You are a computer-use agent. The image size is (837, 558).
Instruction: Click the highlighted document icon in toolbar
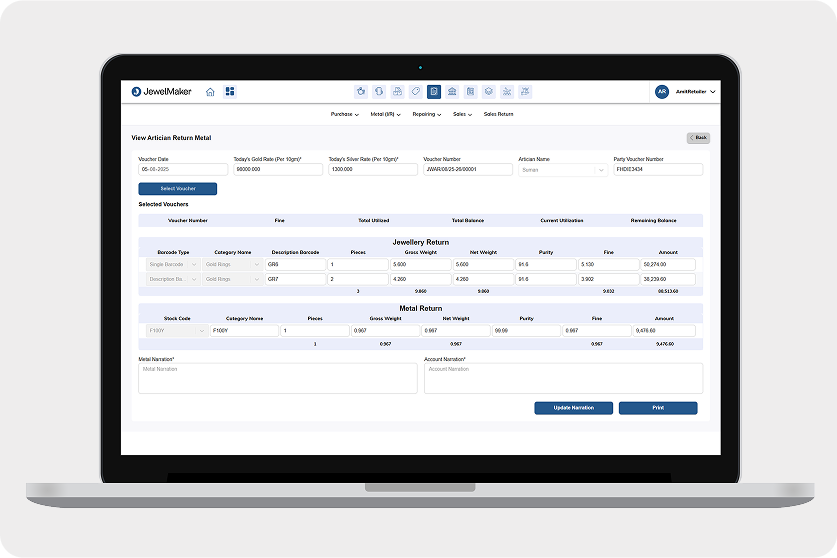coord(434,92)
